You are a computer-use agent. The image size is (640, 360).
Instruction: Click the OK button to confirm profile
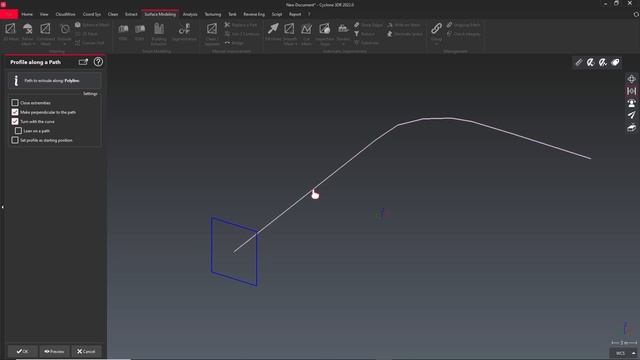point(22,351)
